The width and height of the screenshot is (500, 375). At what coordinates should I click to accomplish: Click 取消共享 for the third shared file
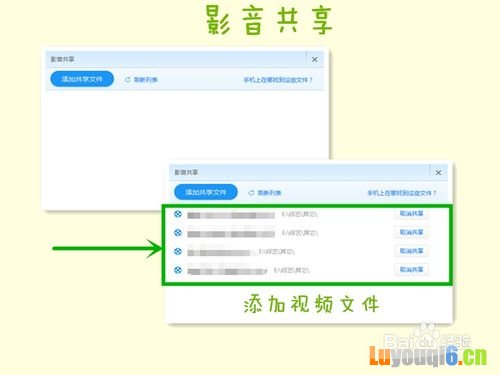point(411,251)
